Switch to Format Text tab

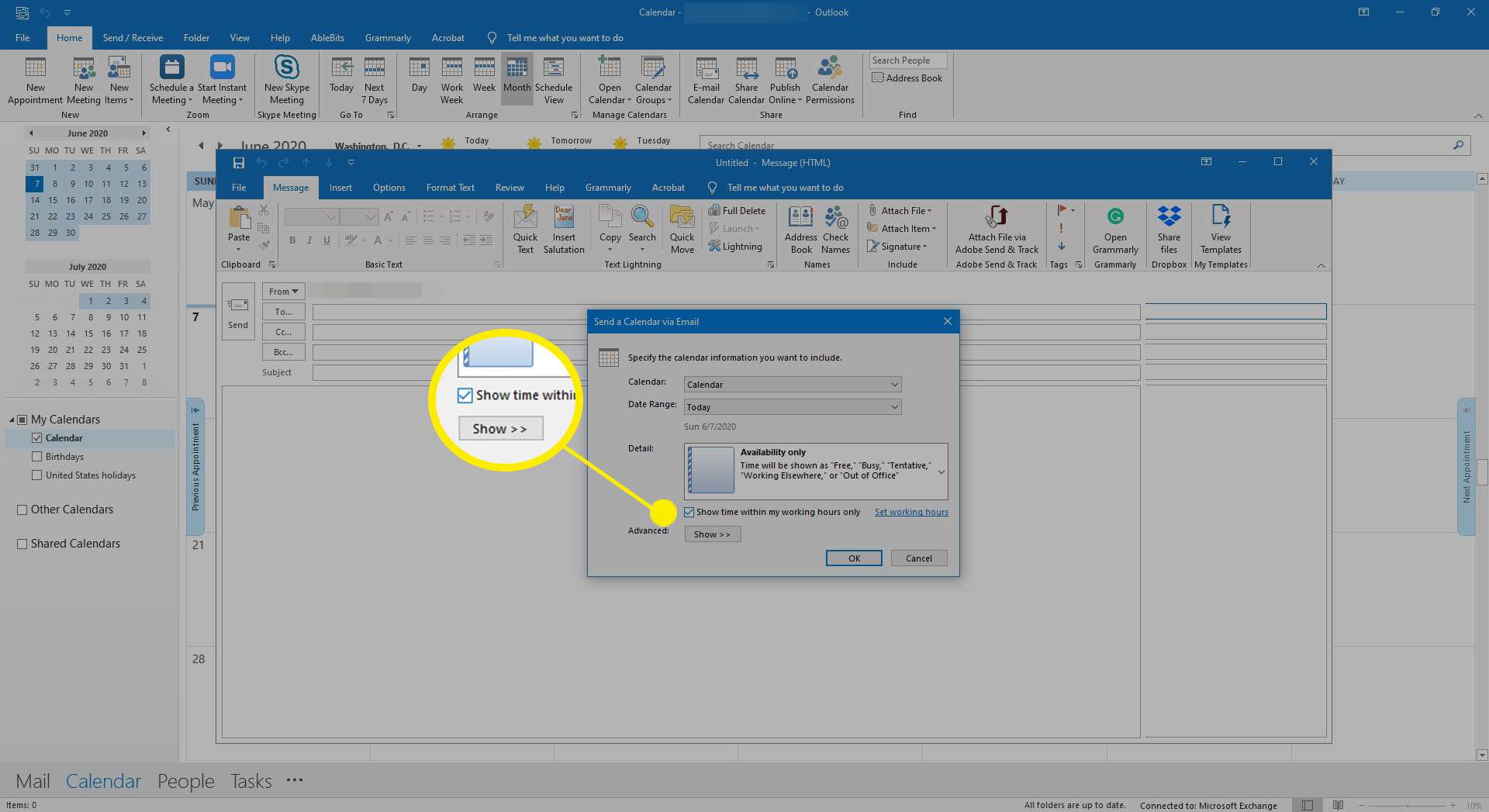click(x=451, y=188)
